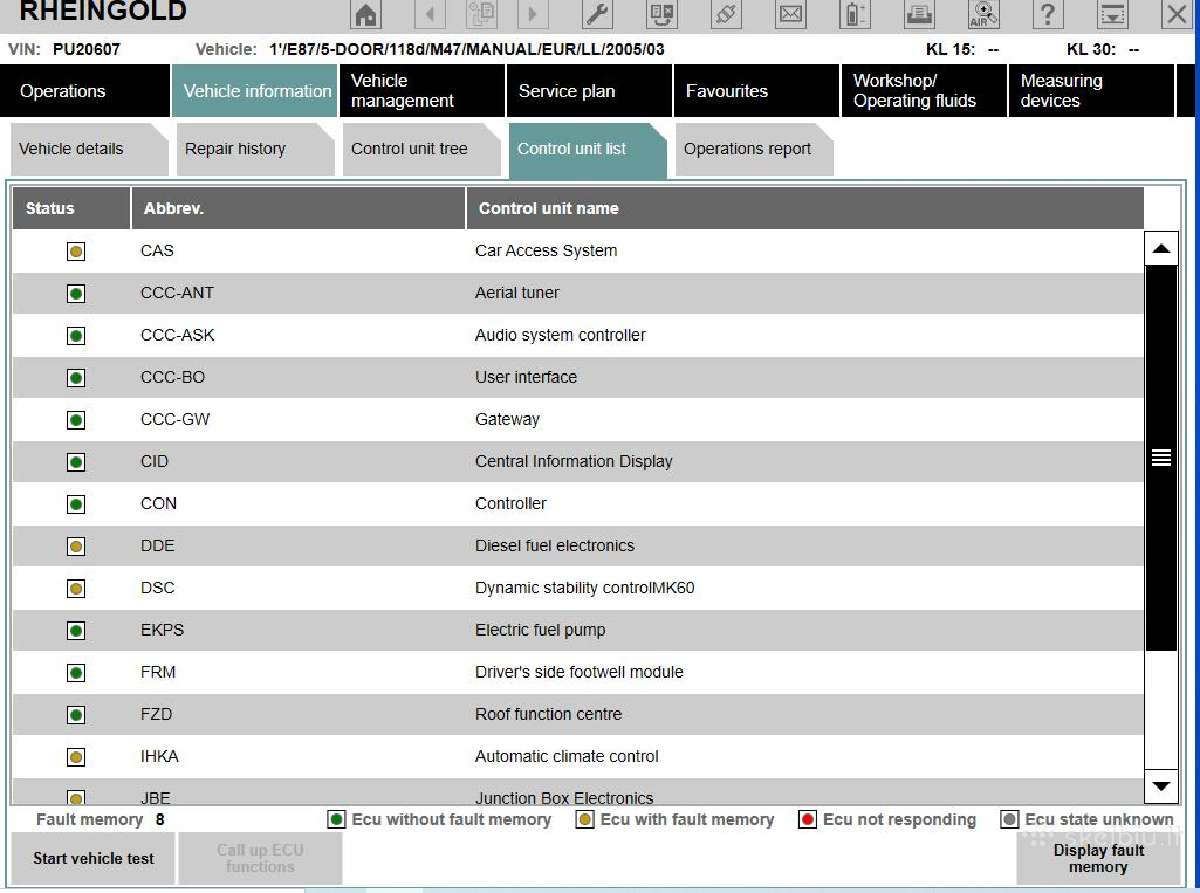Open the Control unit tree subtab

click(x=422, y=149)
